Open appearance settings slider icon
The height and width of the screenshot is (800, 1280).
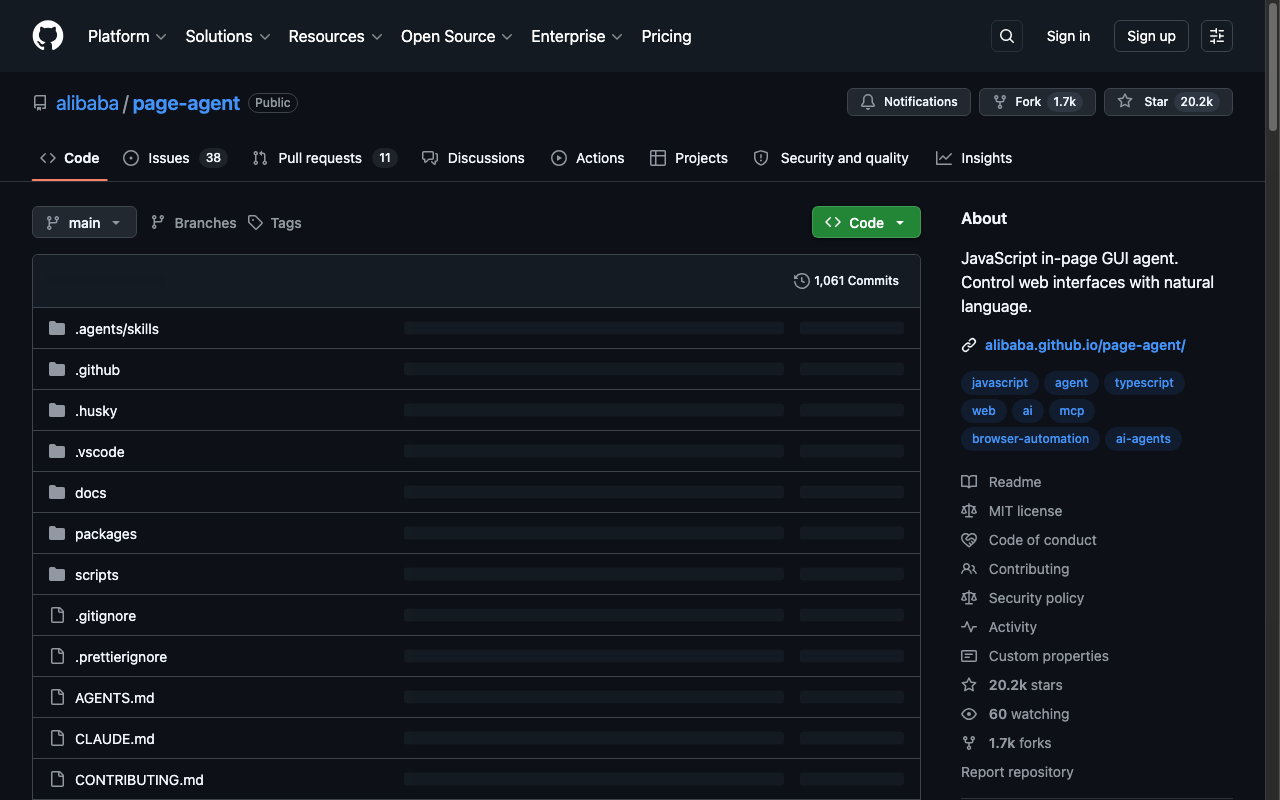pyautogui.click(x=1217, y=36)
